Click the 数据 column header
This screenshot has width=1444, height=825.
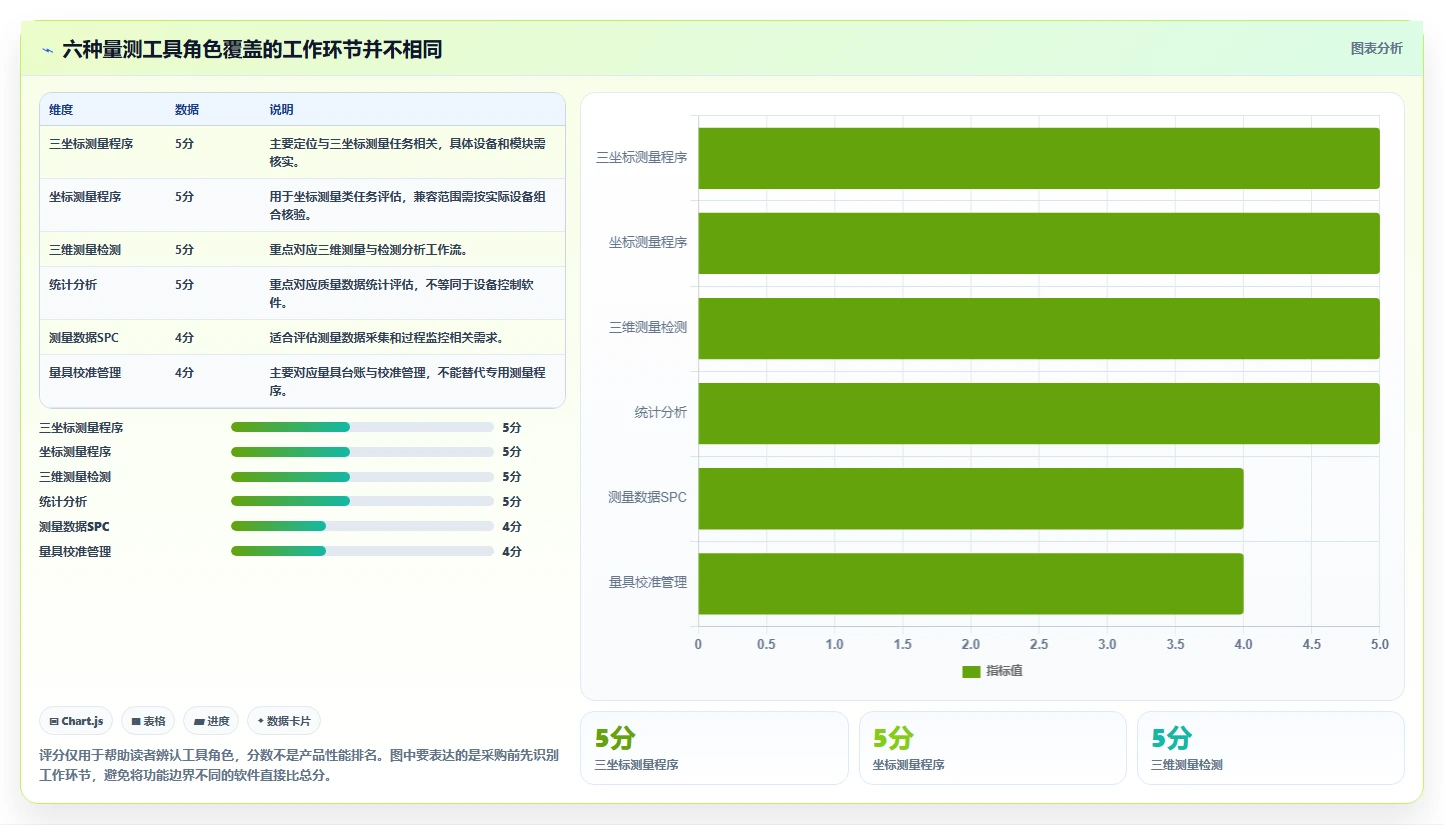[x=187, y=110]
